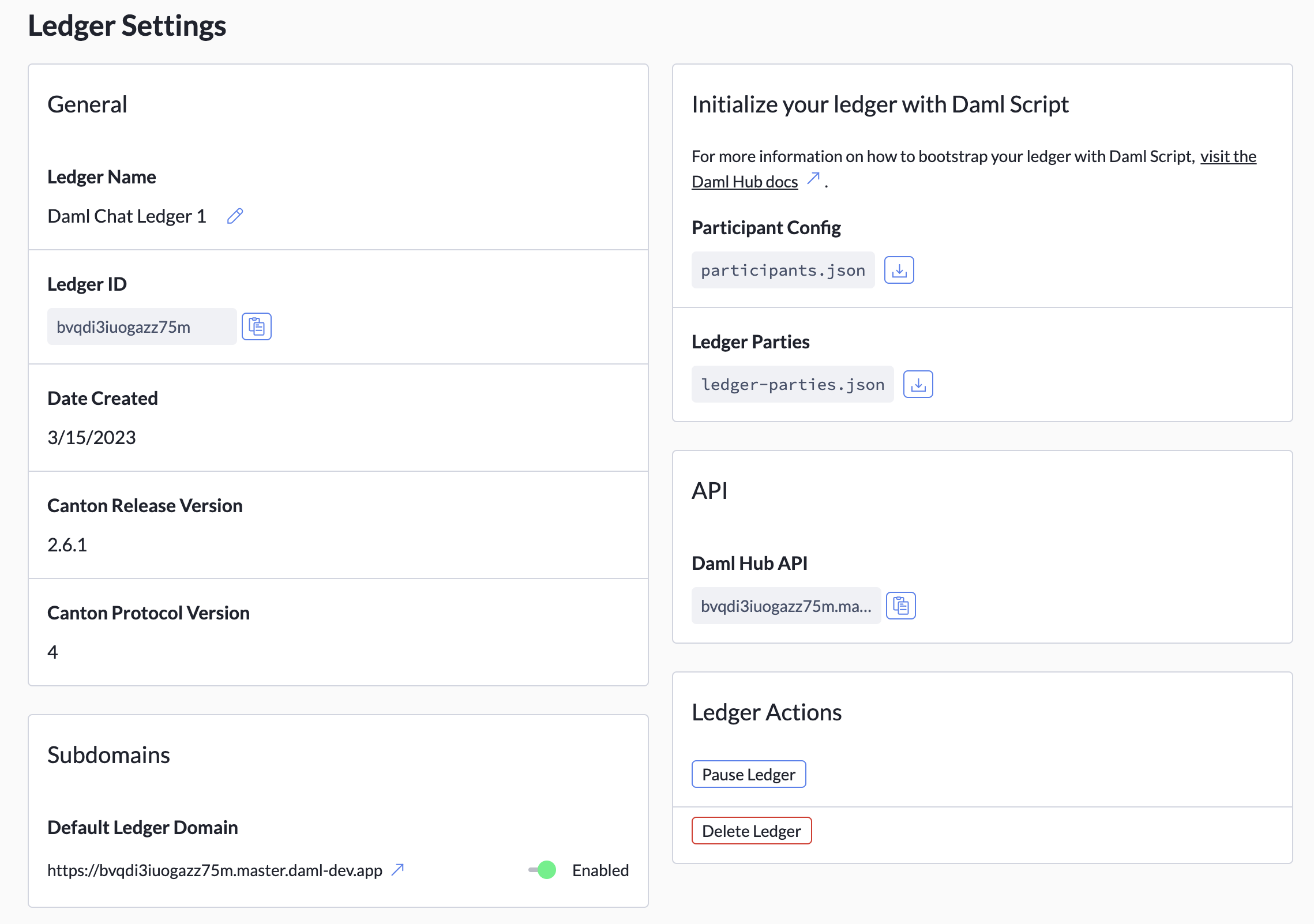Click the ledger-parties.json filename chip
The width and height of the screenshot is (1314, 924).
pos(792,384)
